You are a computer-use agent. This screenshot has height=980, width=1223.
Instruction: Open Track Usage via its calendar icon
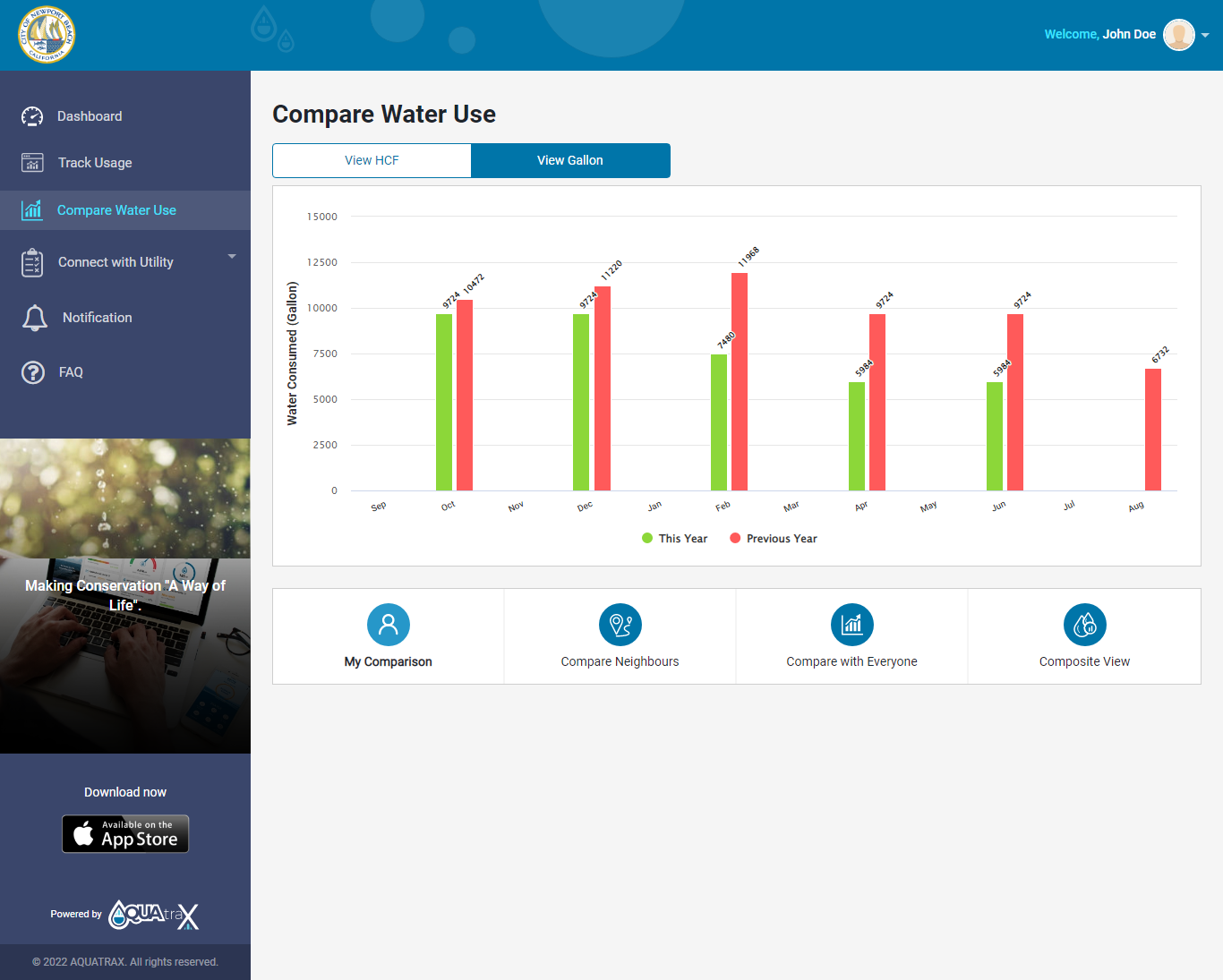click(x=32, y=162)
